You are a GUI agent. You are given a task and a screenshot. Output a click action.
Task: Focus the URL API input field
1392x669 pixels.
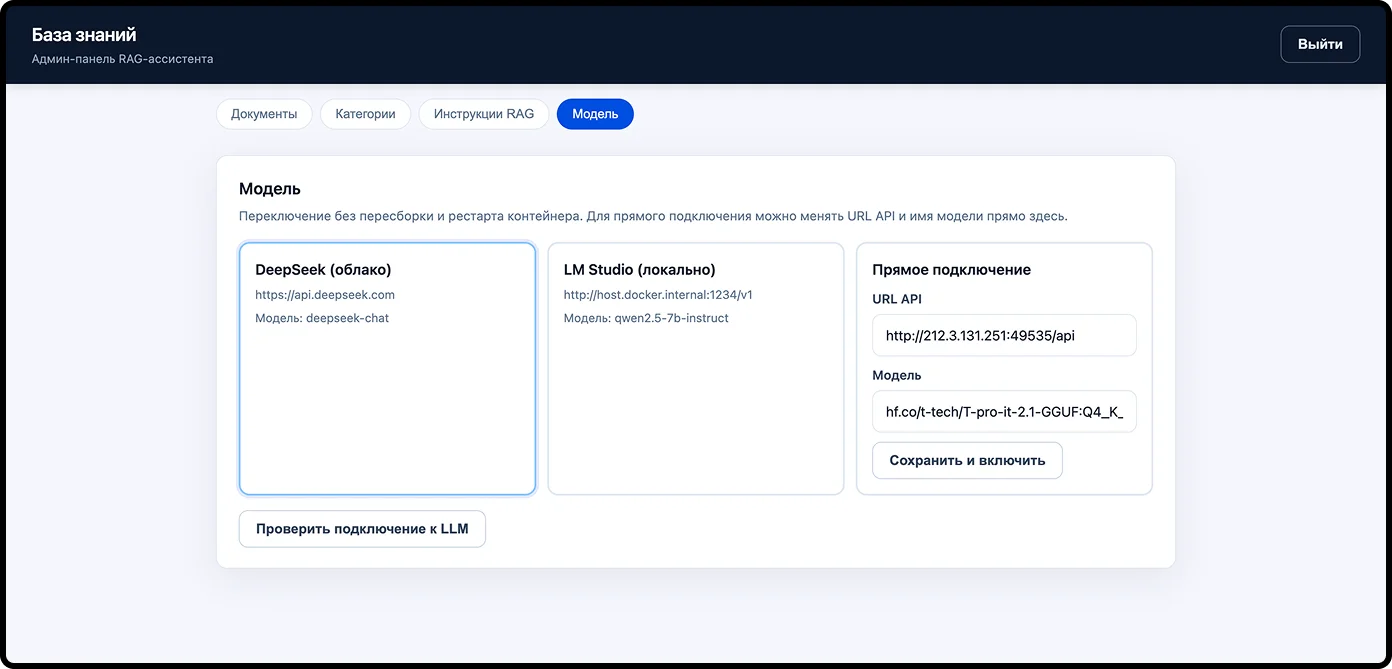(x=1004, y=335)
